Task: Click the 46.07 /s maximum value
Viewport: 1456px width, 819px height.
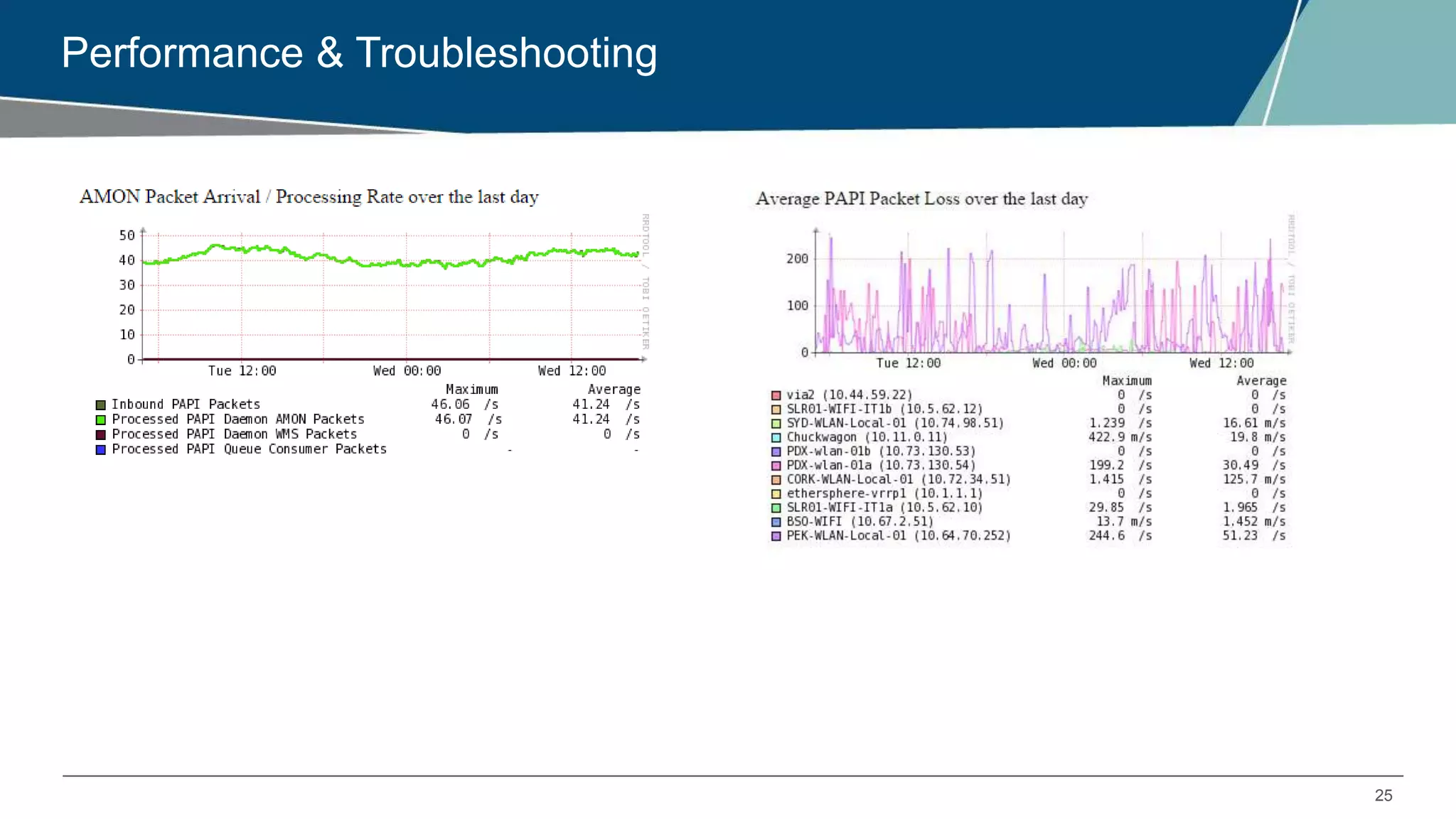Action: pyautogui.click(x=469, y=419)
